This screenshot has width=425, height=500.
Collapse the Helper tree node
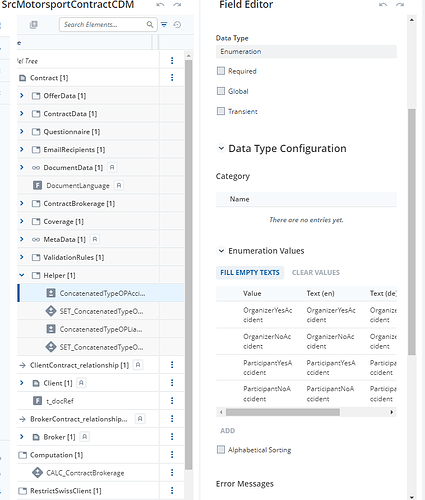22,275
